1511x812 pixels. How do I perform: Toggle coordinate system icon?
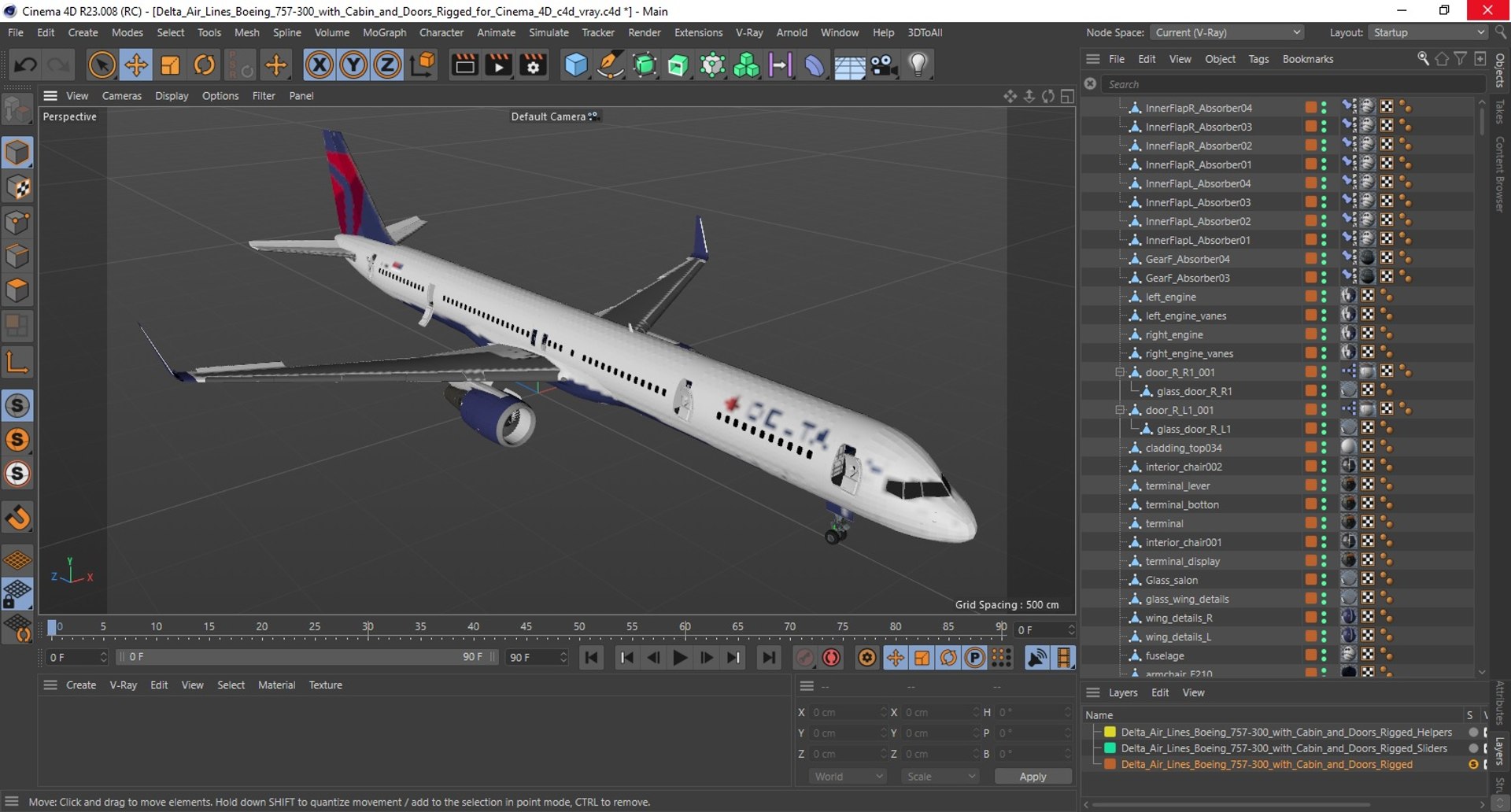coord(423,65)
